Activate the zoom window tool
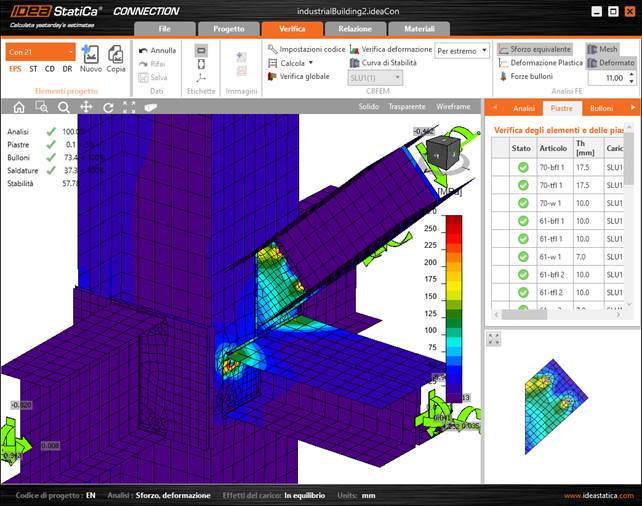Screen dimensions: 642x506 (41, 107)
